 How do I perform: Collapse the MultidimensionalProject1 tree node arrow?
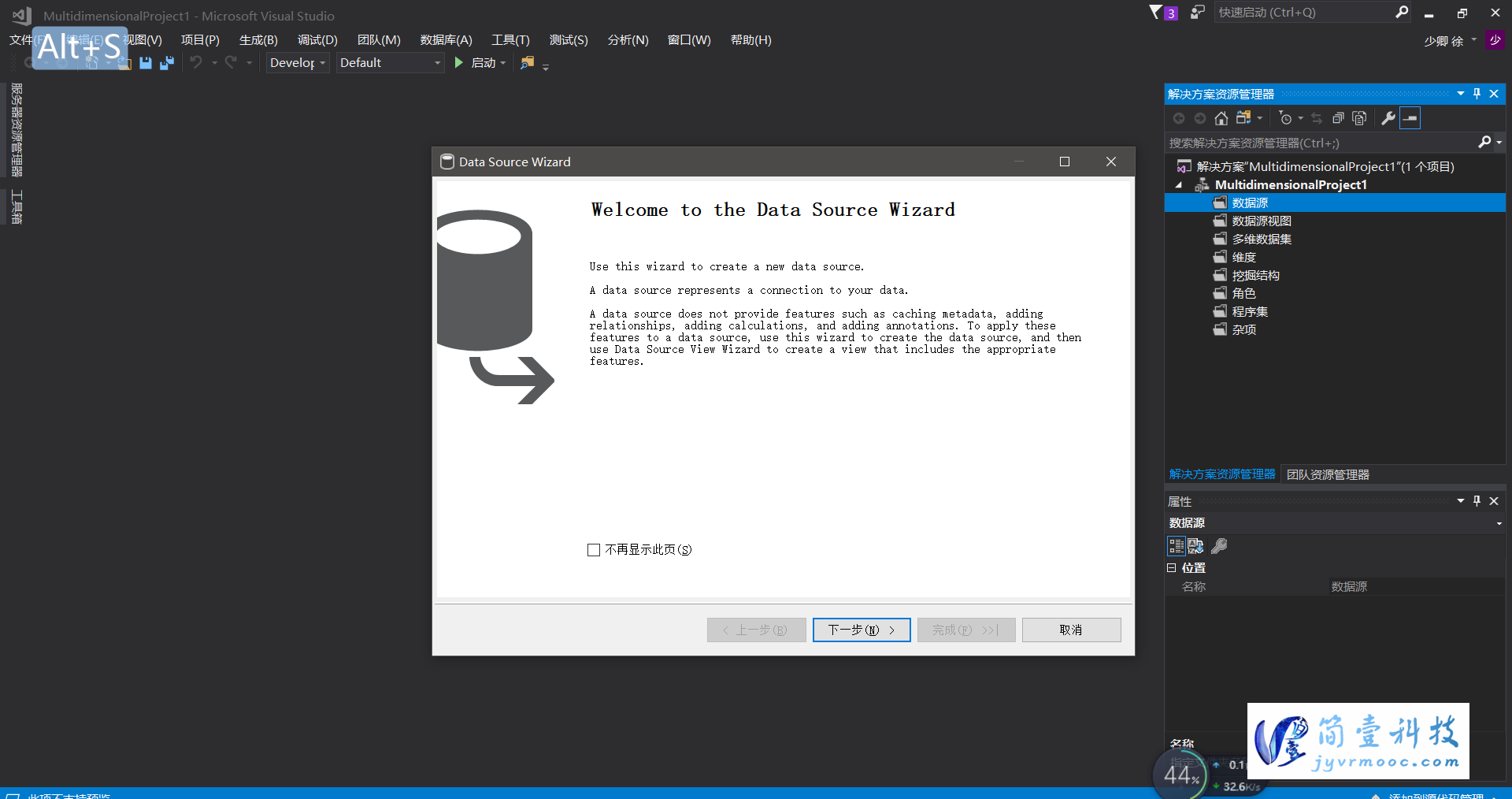click(x=1179, y=185)
